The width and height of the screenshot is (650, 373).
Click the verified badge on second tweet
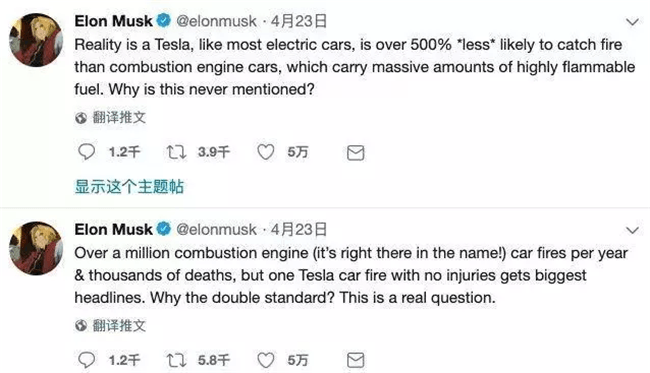163,229
